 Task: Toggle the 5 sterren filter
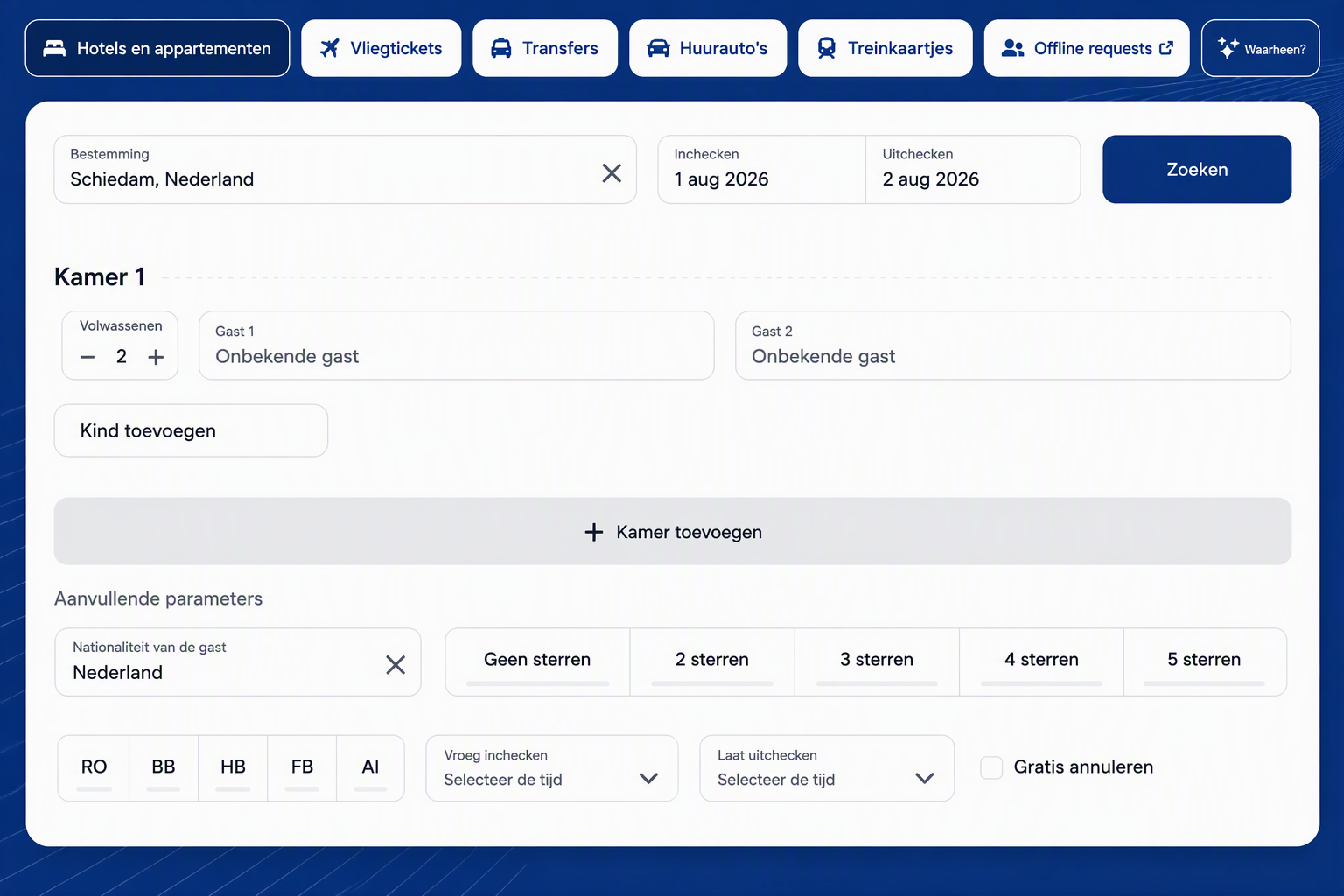1205,661
